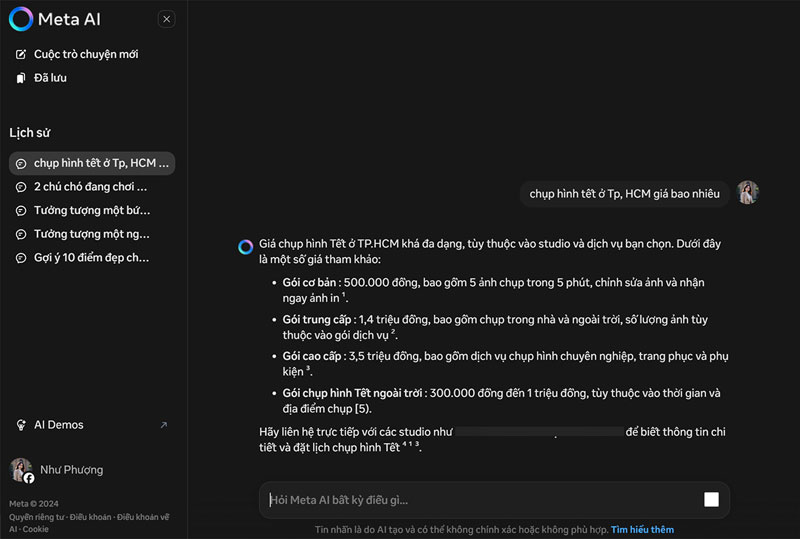The image size is (800, 539).
Task: Open the Điều khoản footer link
Action: coord(89,517)
